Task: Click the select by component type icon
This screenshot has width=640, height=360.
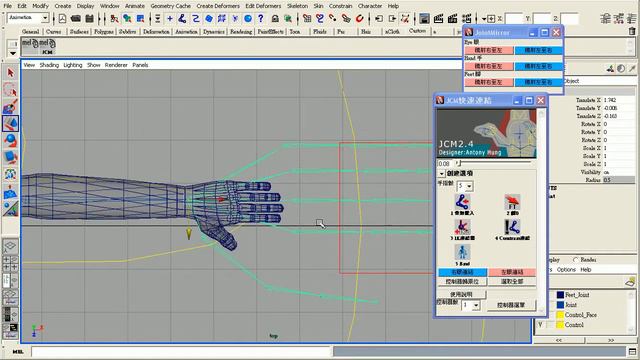Action: (x=140, y=18)
